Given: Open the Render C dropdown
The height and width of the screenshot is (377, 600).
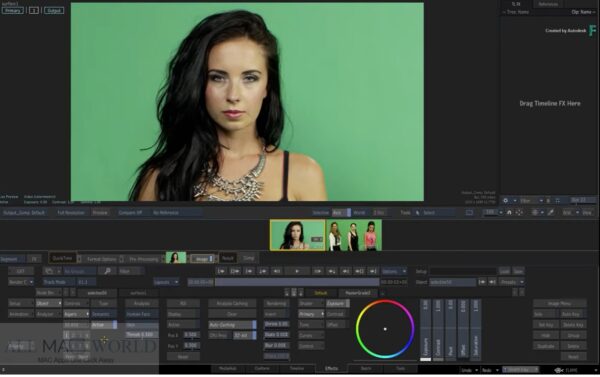Looking at the screenshot, I should pyautogui.click(x=21, y=282).
